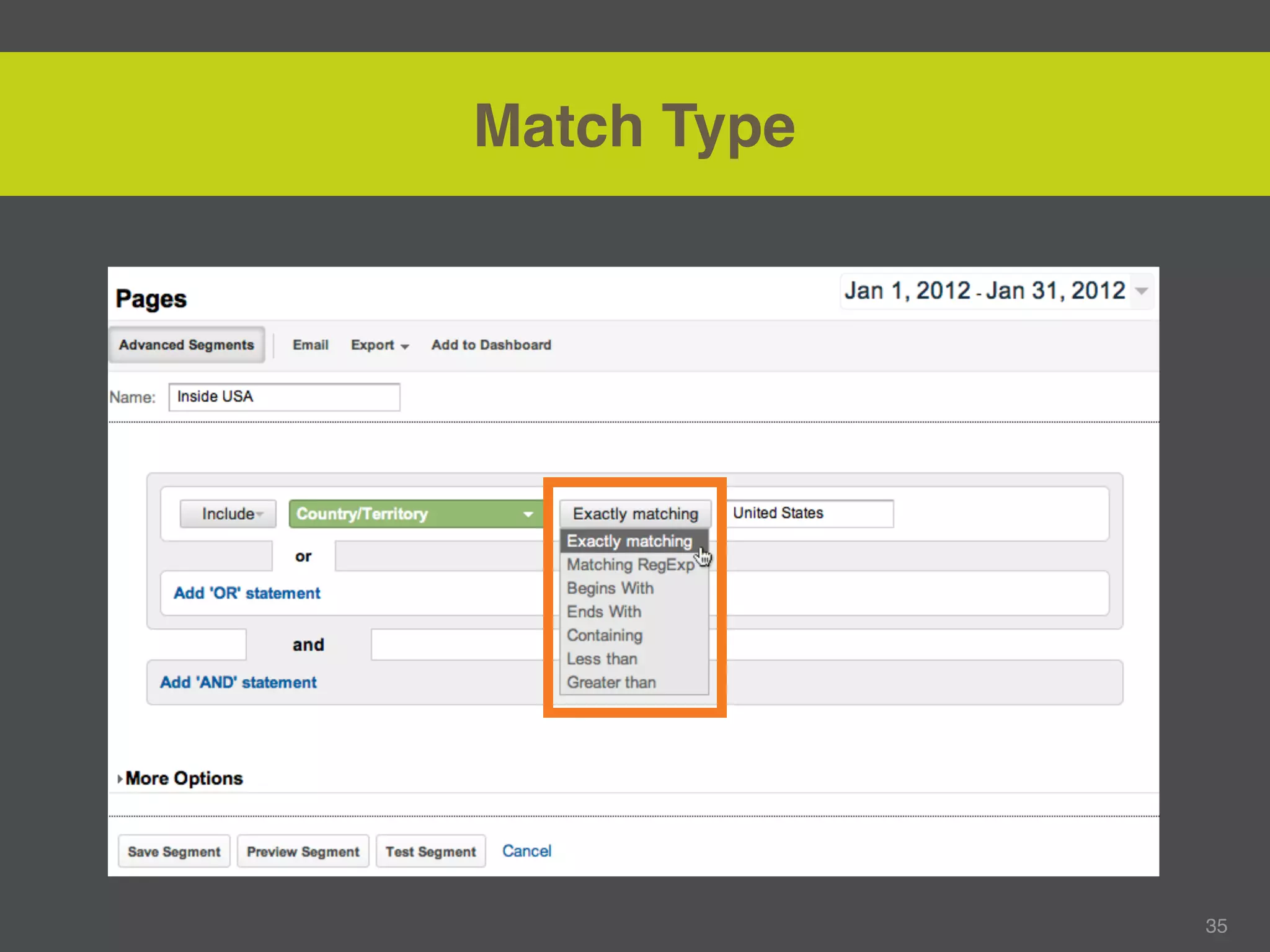Click the United States value field
The image size is (1270, 952).
coord(809,513)
